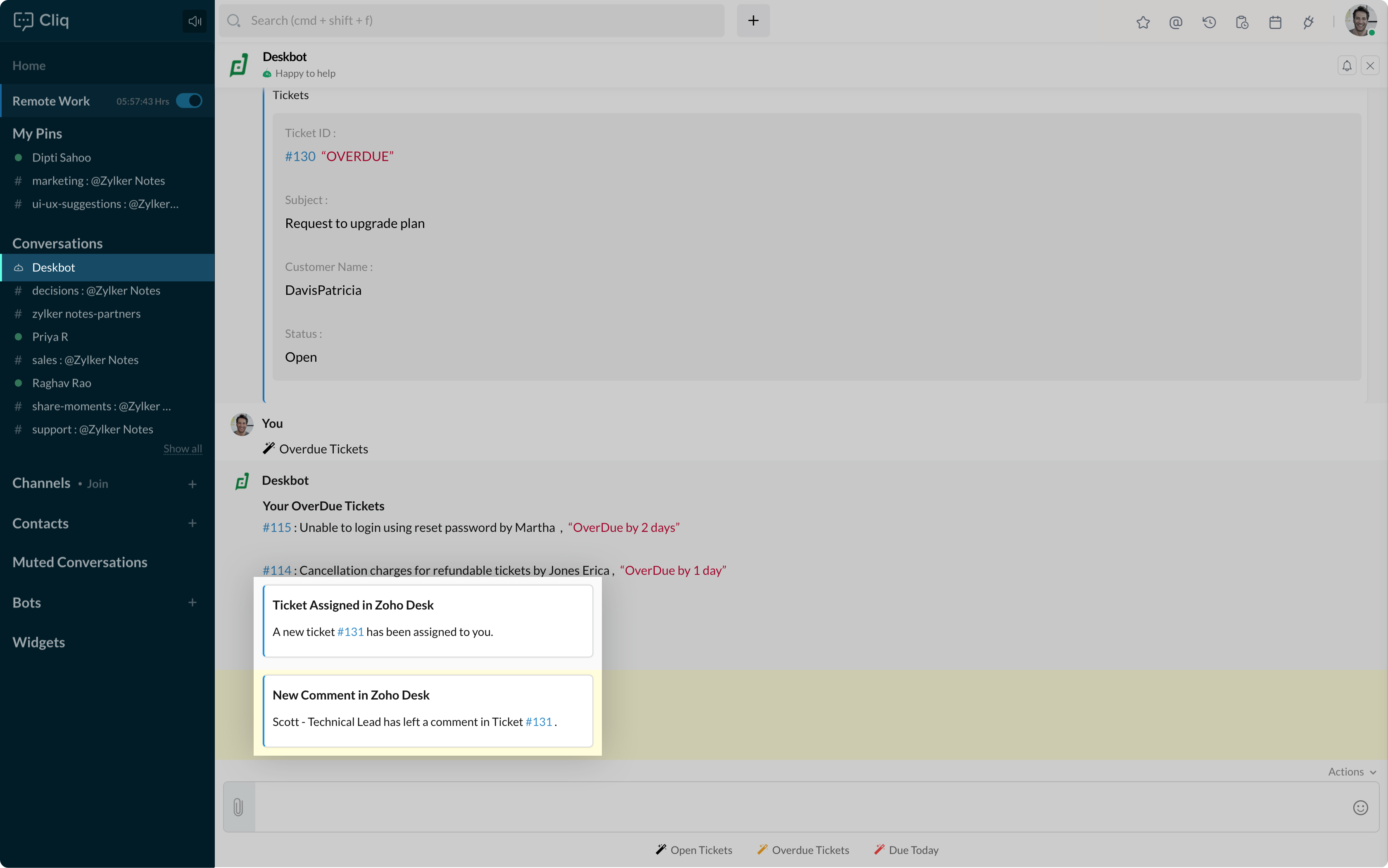Click the Deskbot notification bell icon
The image size is (1388, 868).
tap(1347, 65)
